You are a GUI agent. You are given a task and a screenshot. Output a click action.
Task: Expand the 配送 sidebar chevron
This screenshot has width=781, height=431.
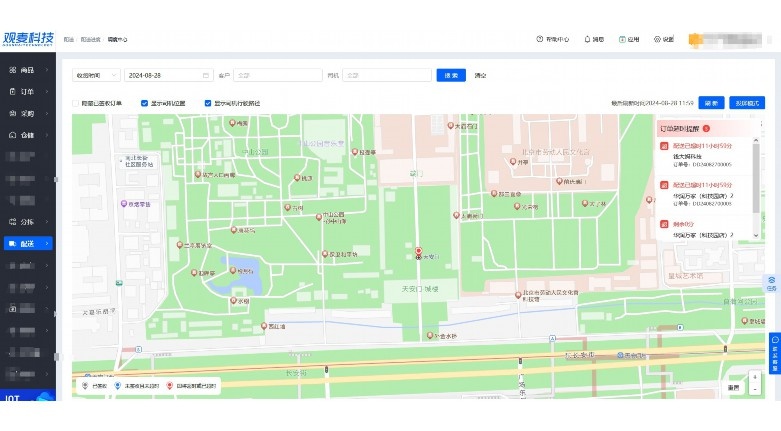[x=47, y=244]
